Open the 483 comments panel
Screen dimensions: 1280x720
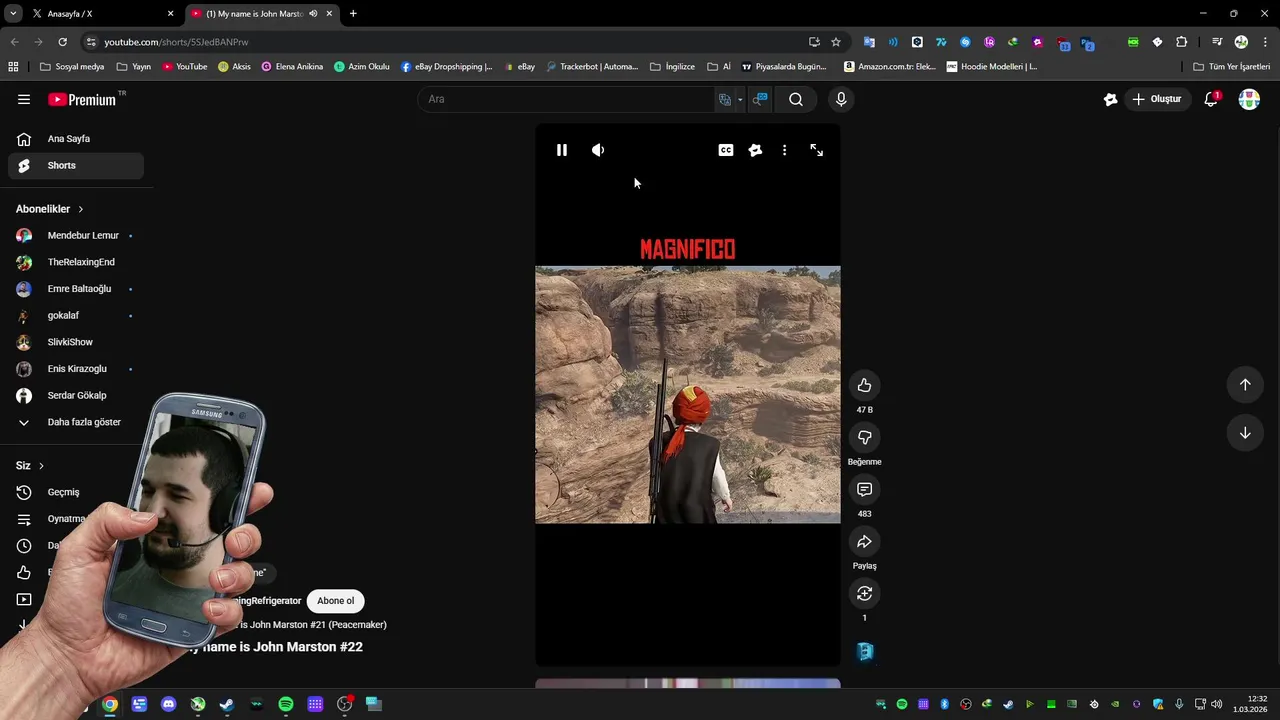865,489
